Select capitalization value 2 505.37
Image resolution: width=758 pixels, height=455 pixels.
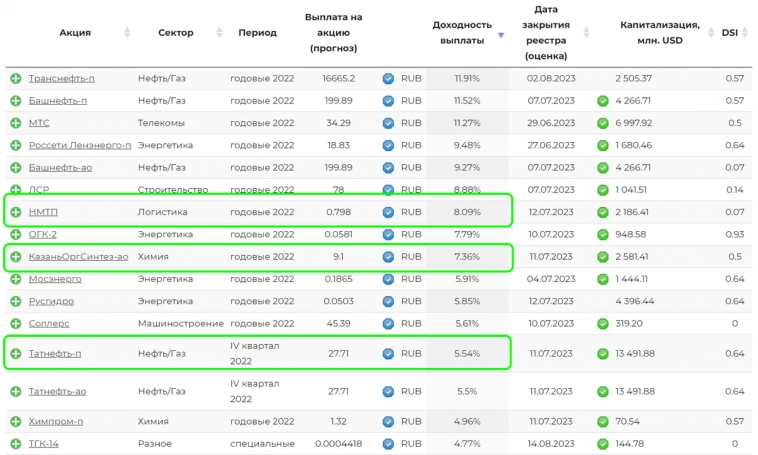point(633,78)
